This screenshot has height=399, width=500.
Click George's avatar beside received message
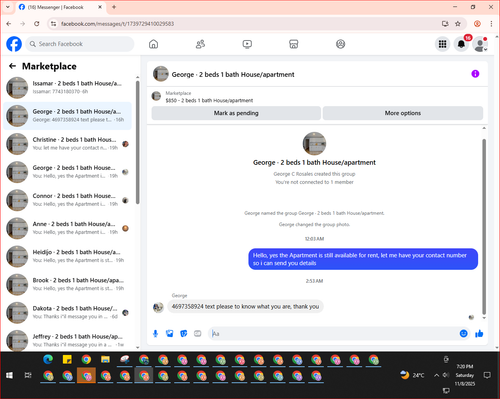click(158, 307)
